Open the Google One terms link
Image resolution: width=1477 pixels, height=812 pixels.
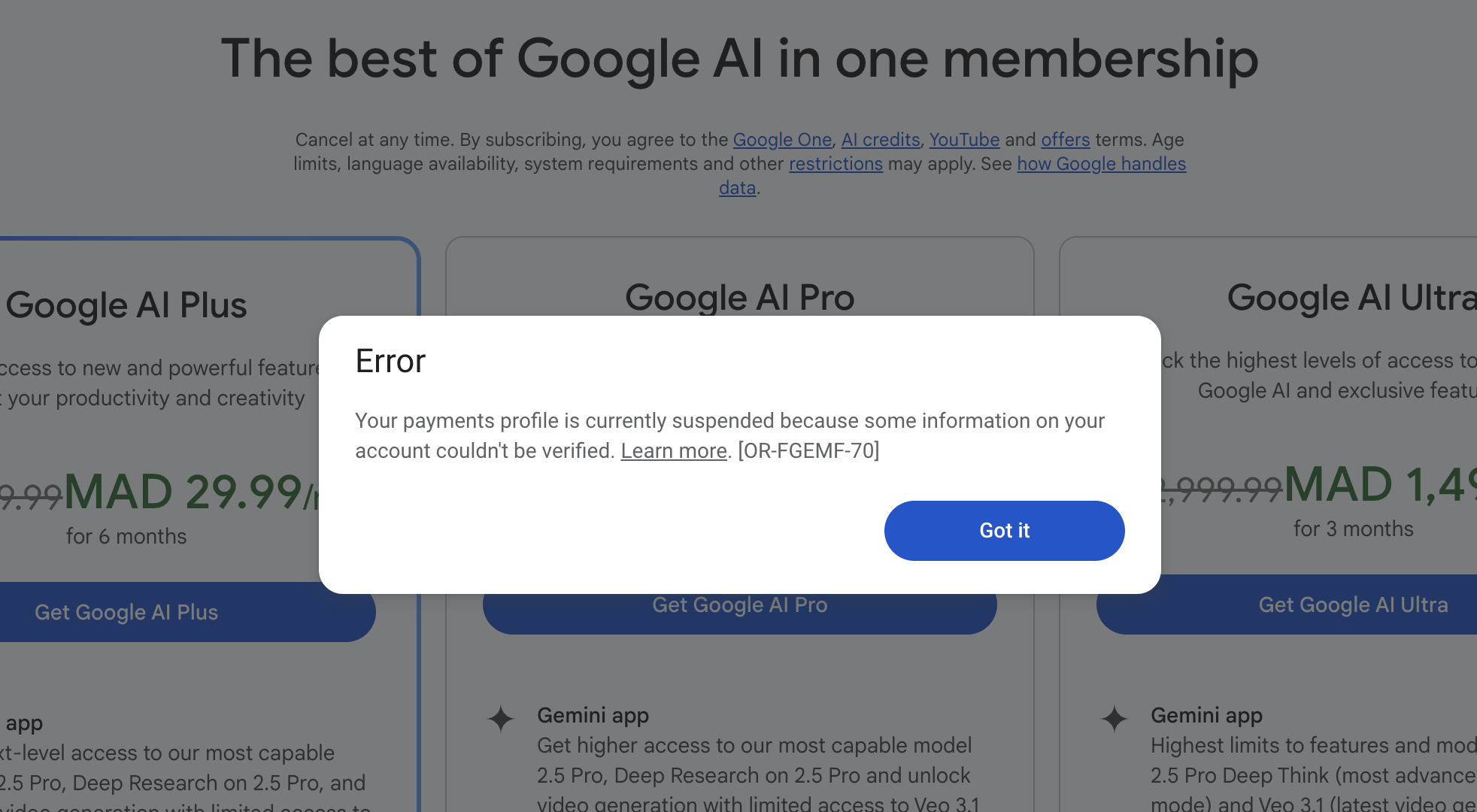(782, 140)
